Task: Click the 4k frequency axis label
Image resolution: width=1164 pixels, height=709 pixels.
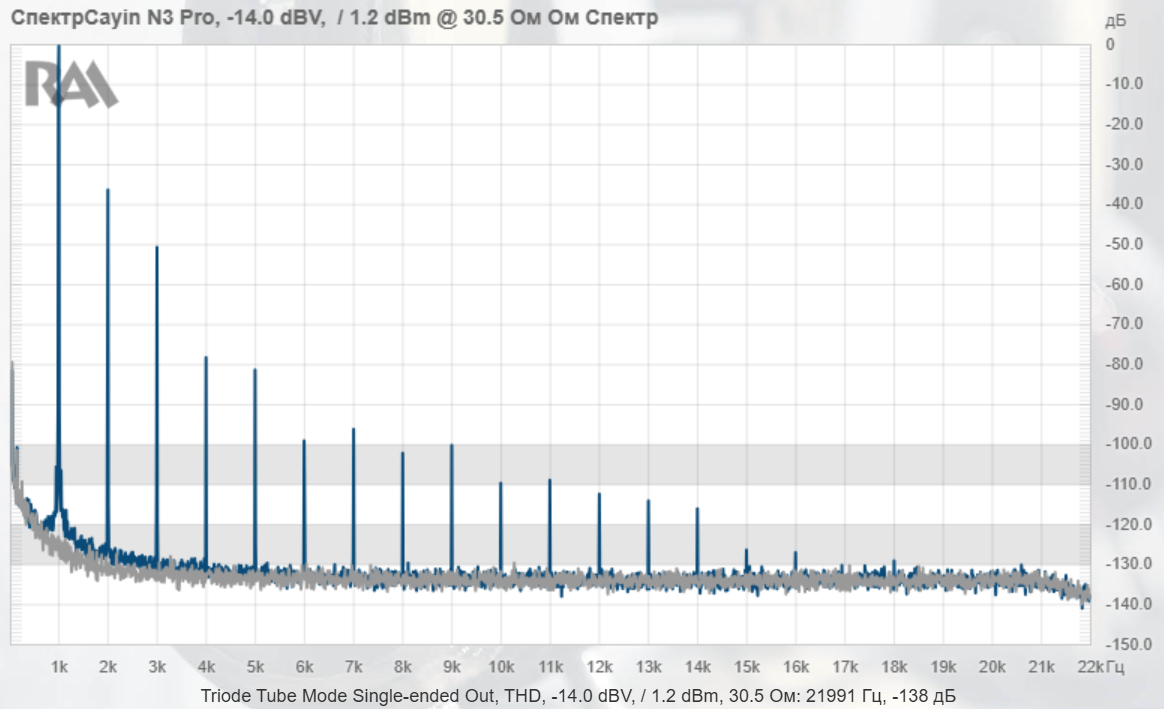Action: (206, 667)
